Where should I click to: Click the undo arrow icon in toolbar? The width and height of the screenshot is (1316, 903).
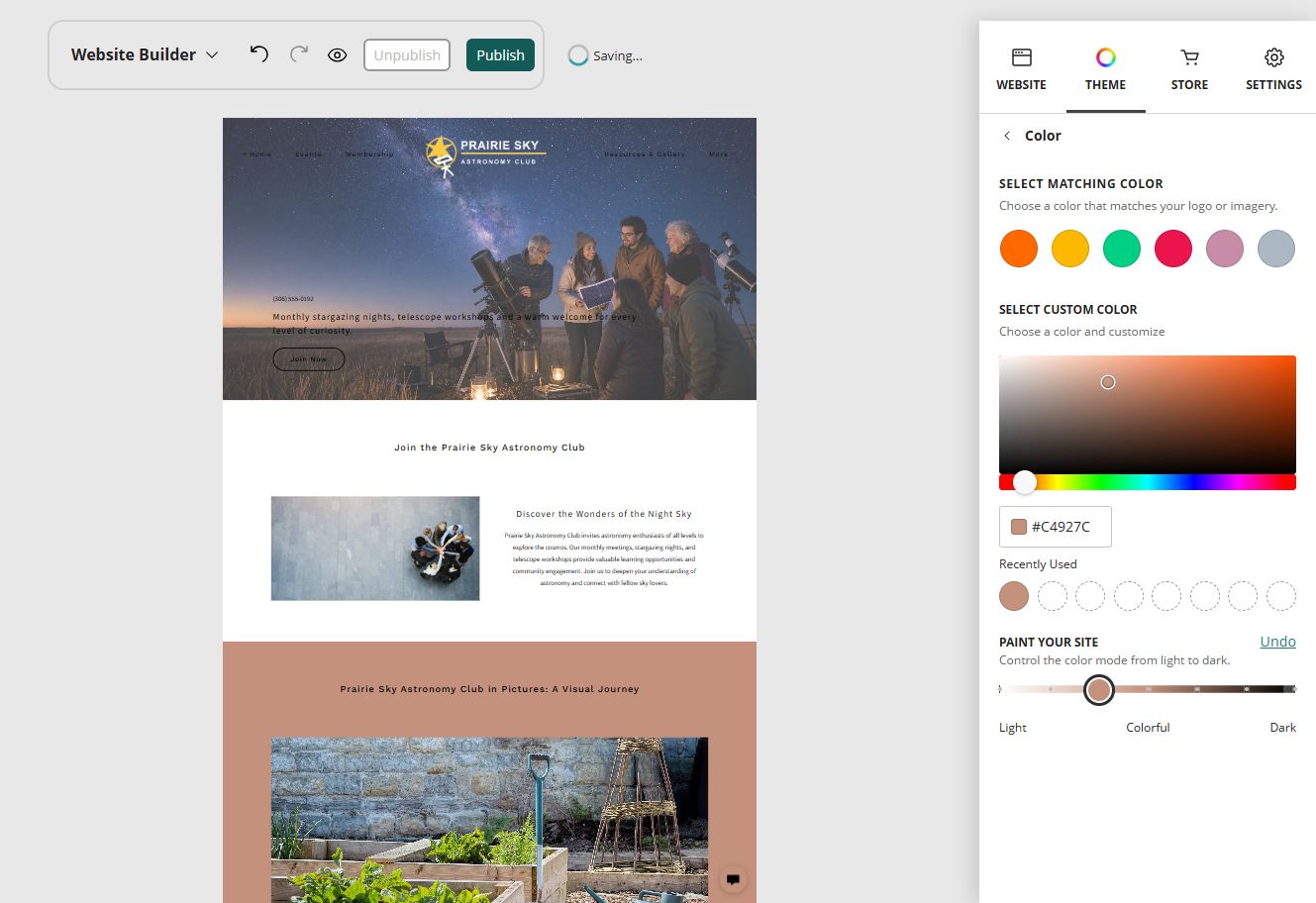[258, 54]
